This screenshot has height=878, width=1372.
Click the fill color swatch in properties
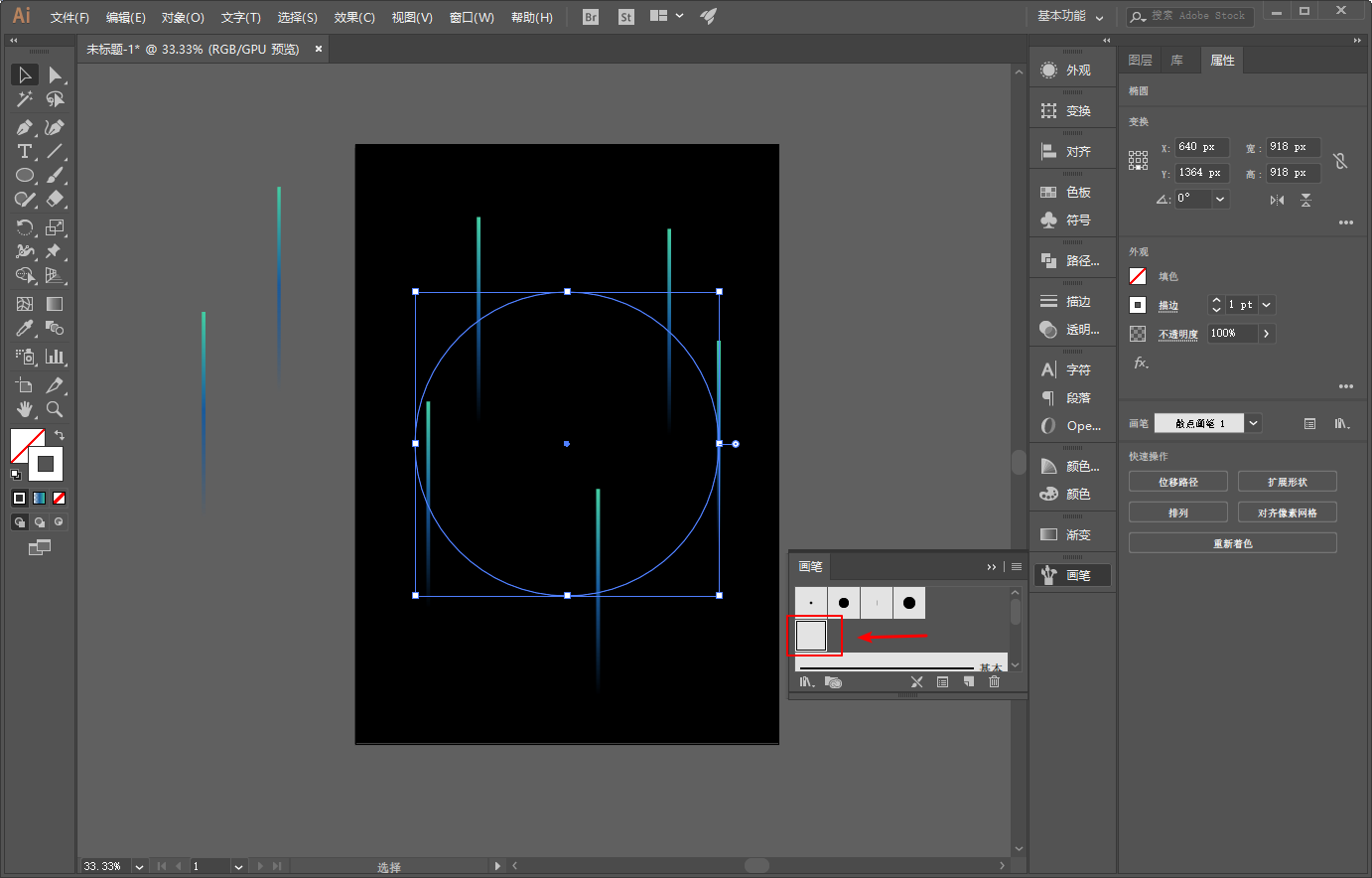[1138, 276]
